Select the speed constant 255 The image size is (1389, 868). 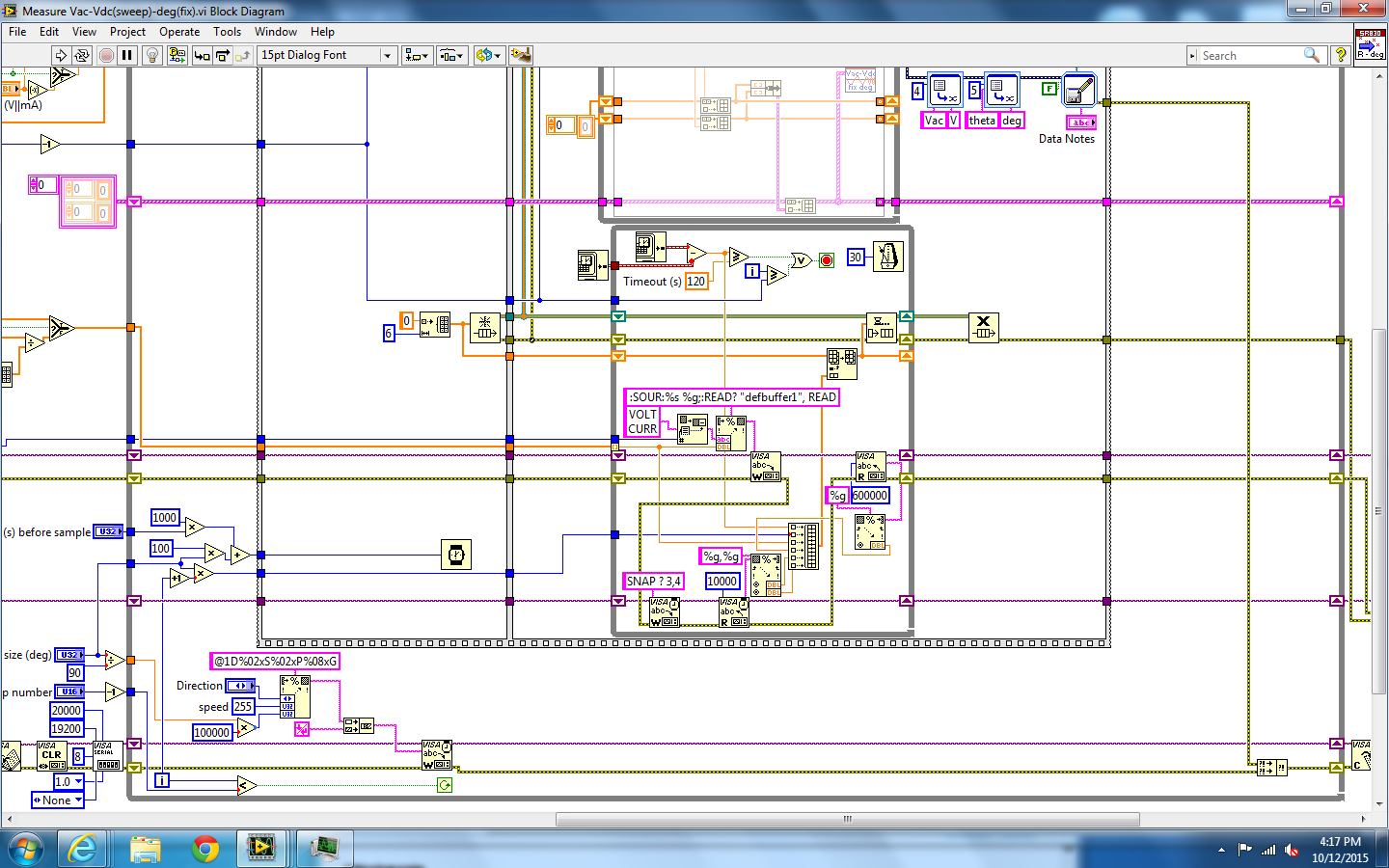(243, 707)
